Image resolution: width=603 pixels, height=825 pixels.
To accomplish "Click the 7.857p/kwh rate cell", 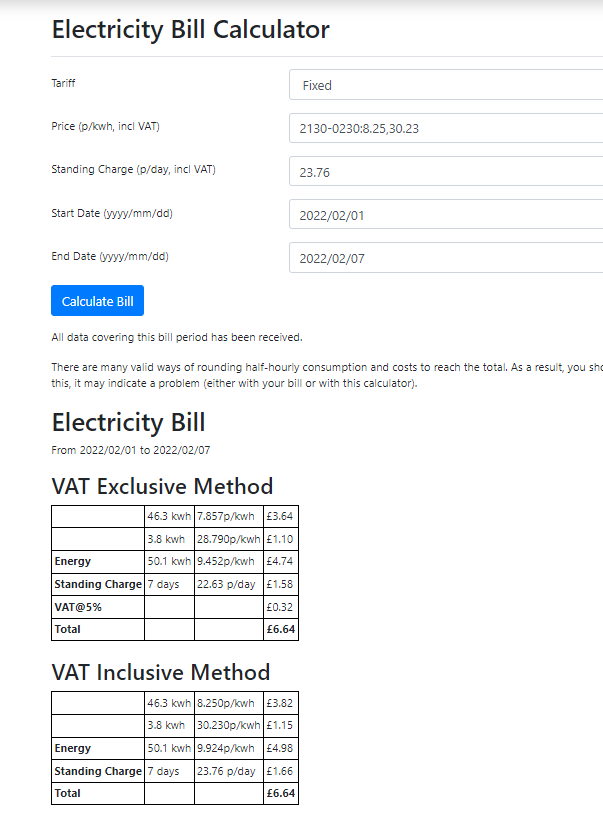I will click(228, 517).
